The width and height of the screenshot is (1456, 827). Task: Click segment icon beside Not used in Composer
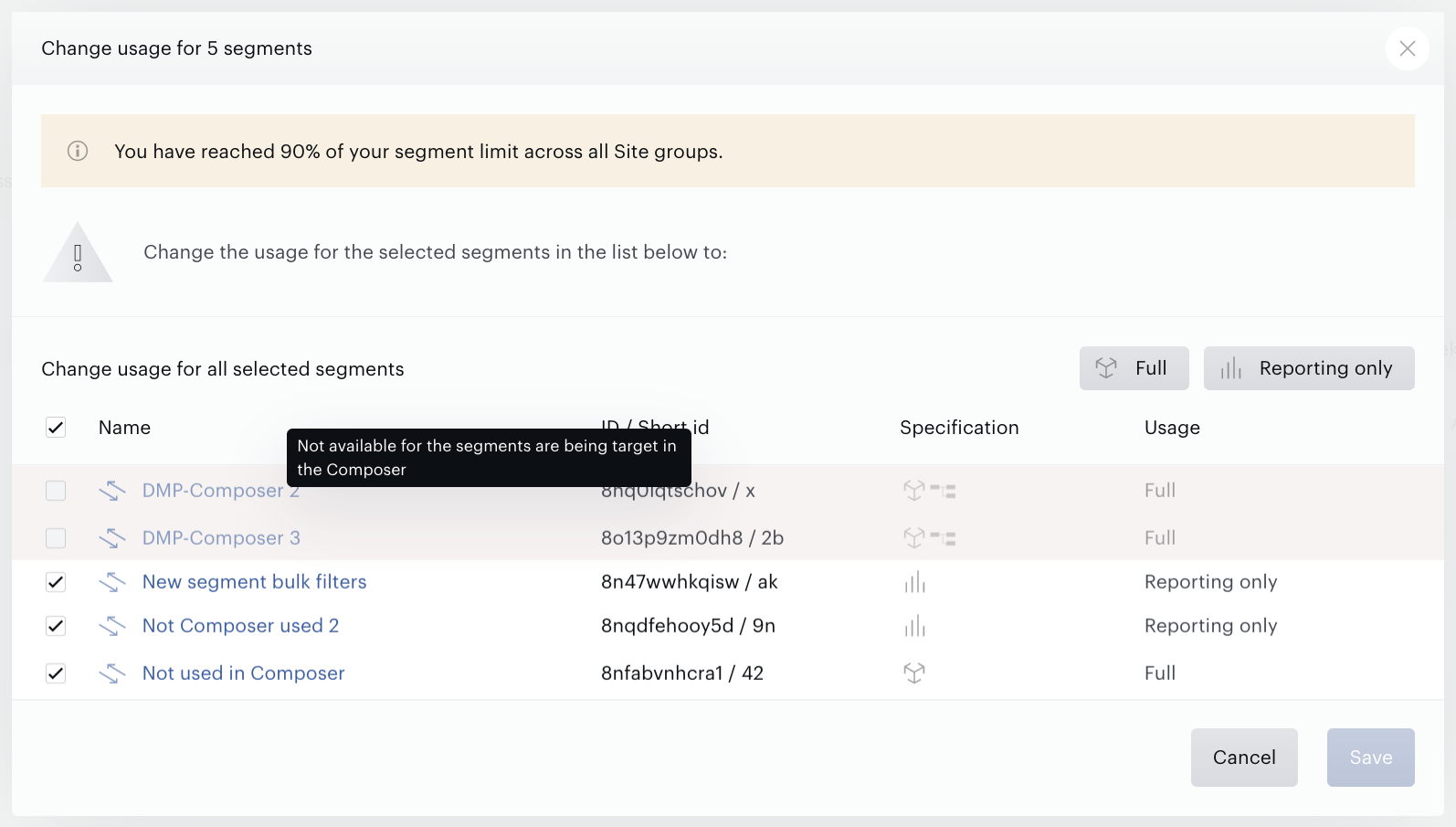tap(112, 673)
